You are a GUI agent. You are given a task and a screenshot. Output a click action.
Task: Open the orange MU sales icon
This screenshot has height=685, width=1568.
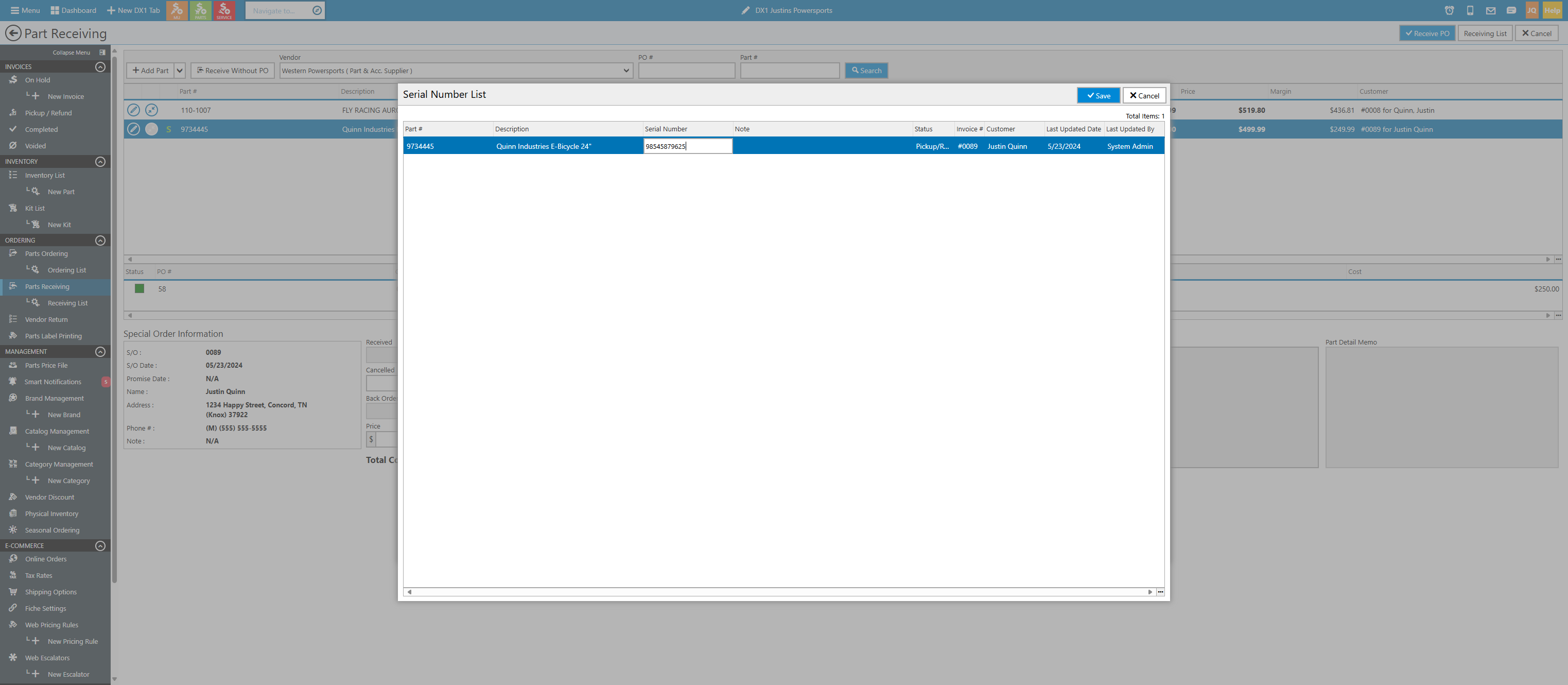tap(177, 10)
